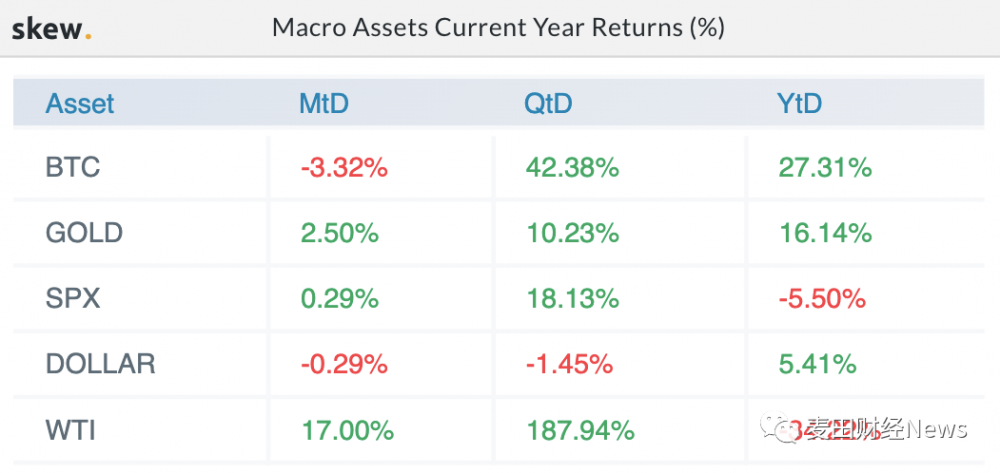Select the DOLLAR asset row label
1000x473 pixels.
pyautogui.click(x=100, y=364)
